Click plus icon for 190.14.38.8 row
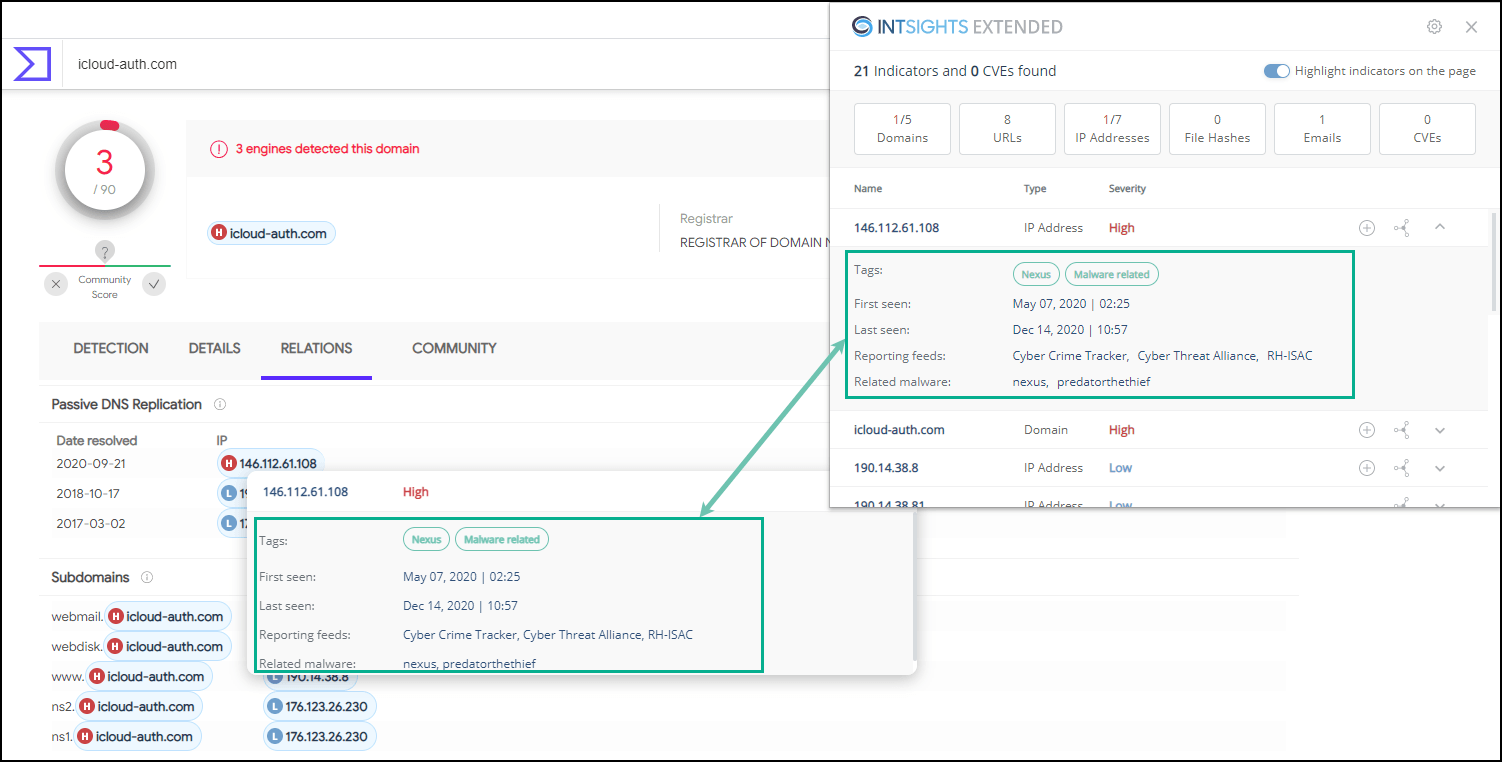This screenshot has width=1502, height=762. (x=1367, y=468)
